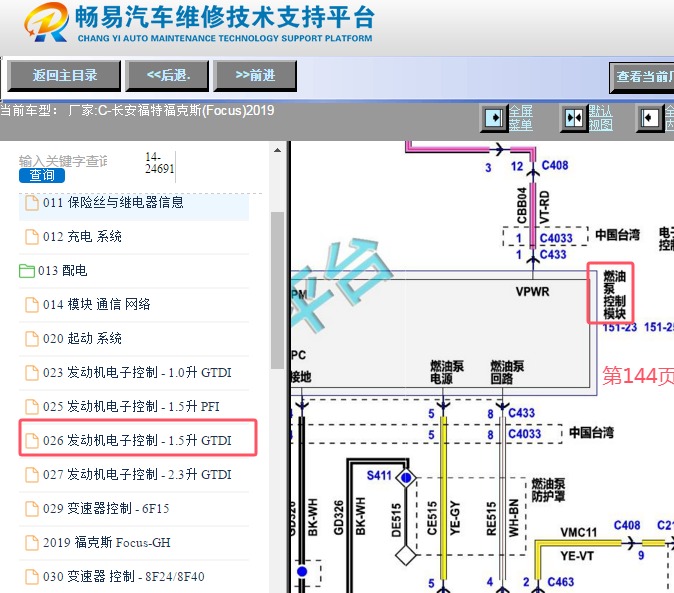Click the 返回主目录 button
Screen dimensions: 674x593
coord(64,76)
